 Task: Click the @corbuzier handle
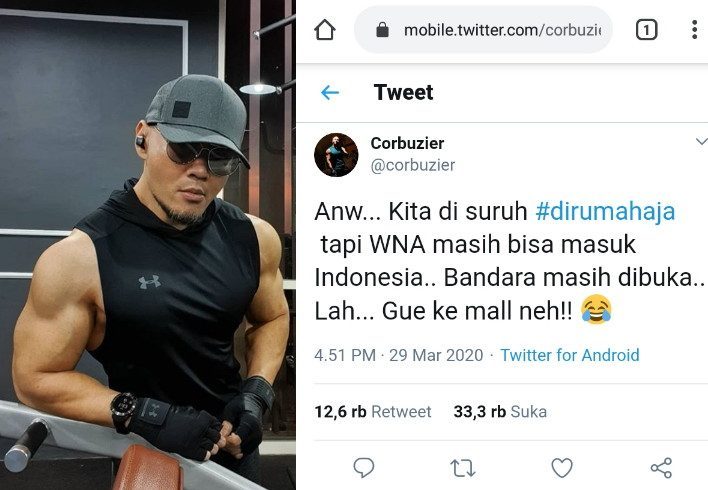[x=413, y=165]
